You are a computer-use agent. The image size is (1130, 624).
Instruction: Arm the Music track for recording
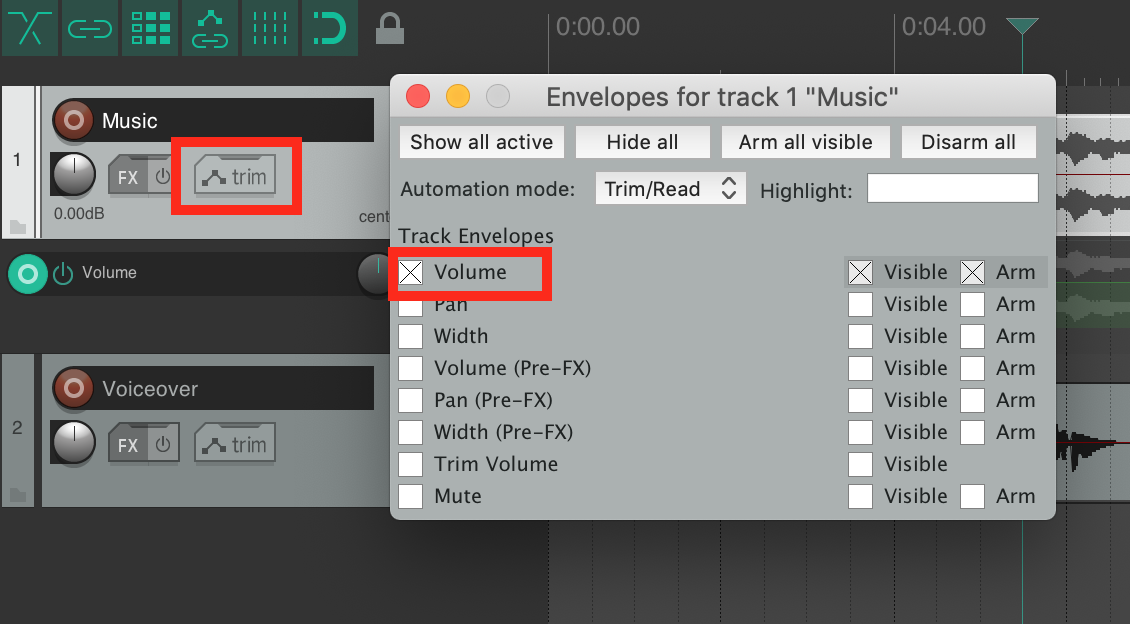[74, 120]
